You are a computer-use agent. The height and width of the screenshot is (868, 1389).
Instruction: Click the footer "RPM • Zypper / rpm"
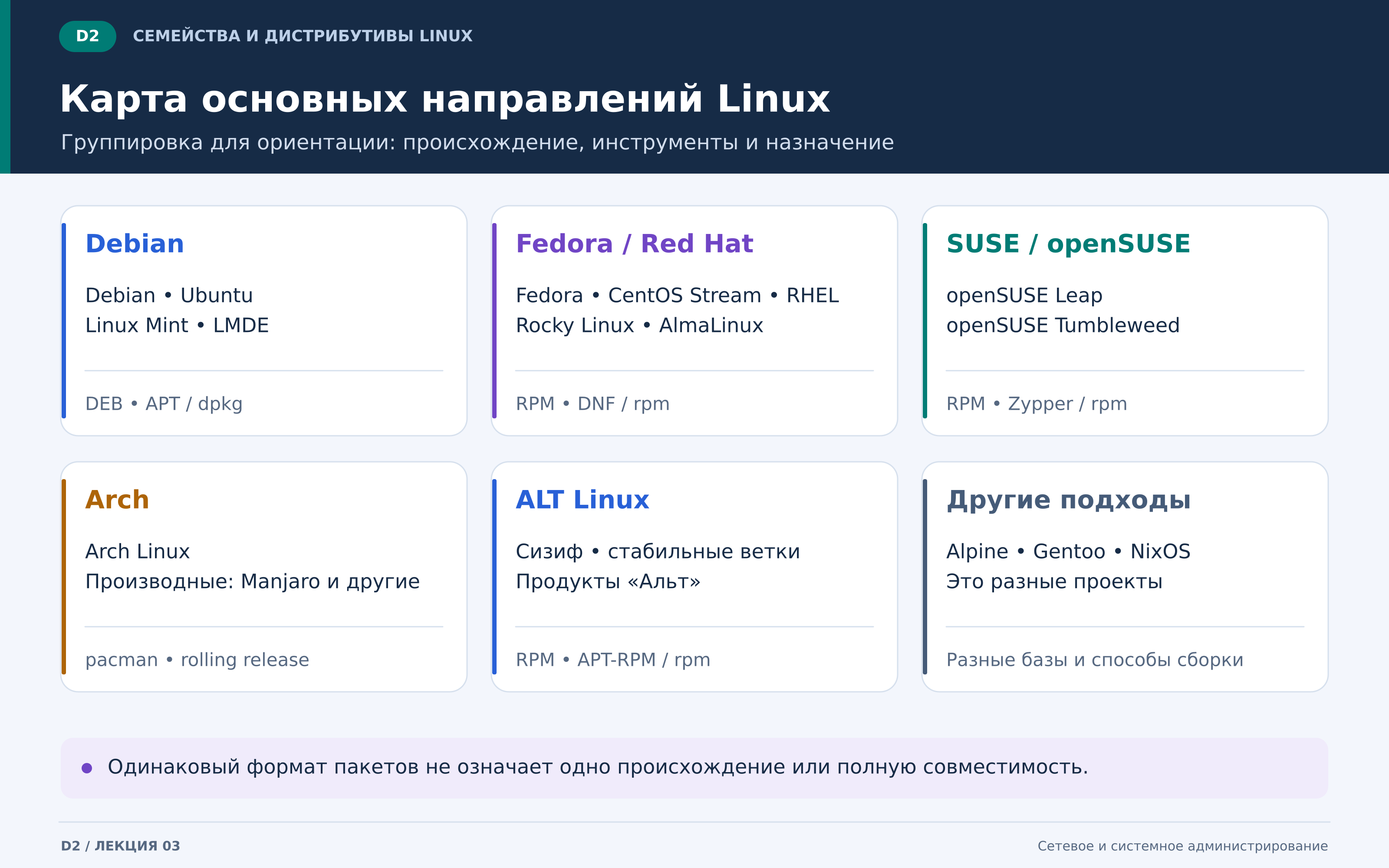click(1037, 404)
